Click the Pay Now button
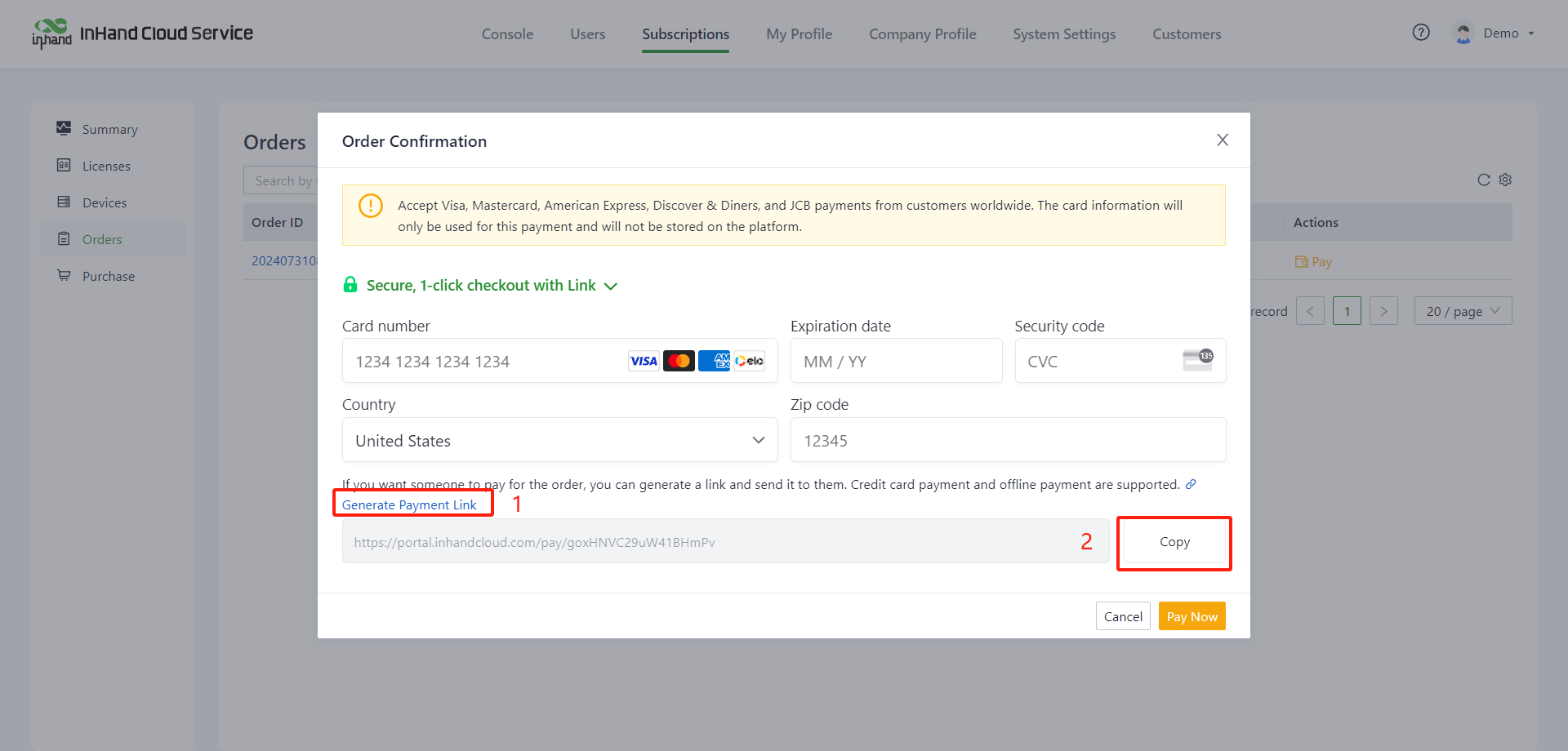The height and width of the screenshot is (751, 1568). [1192, 616]
